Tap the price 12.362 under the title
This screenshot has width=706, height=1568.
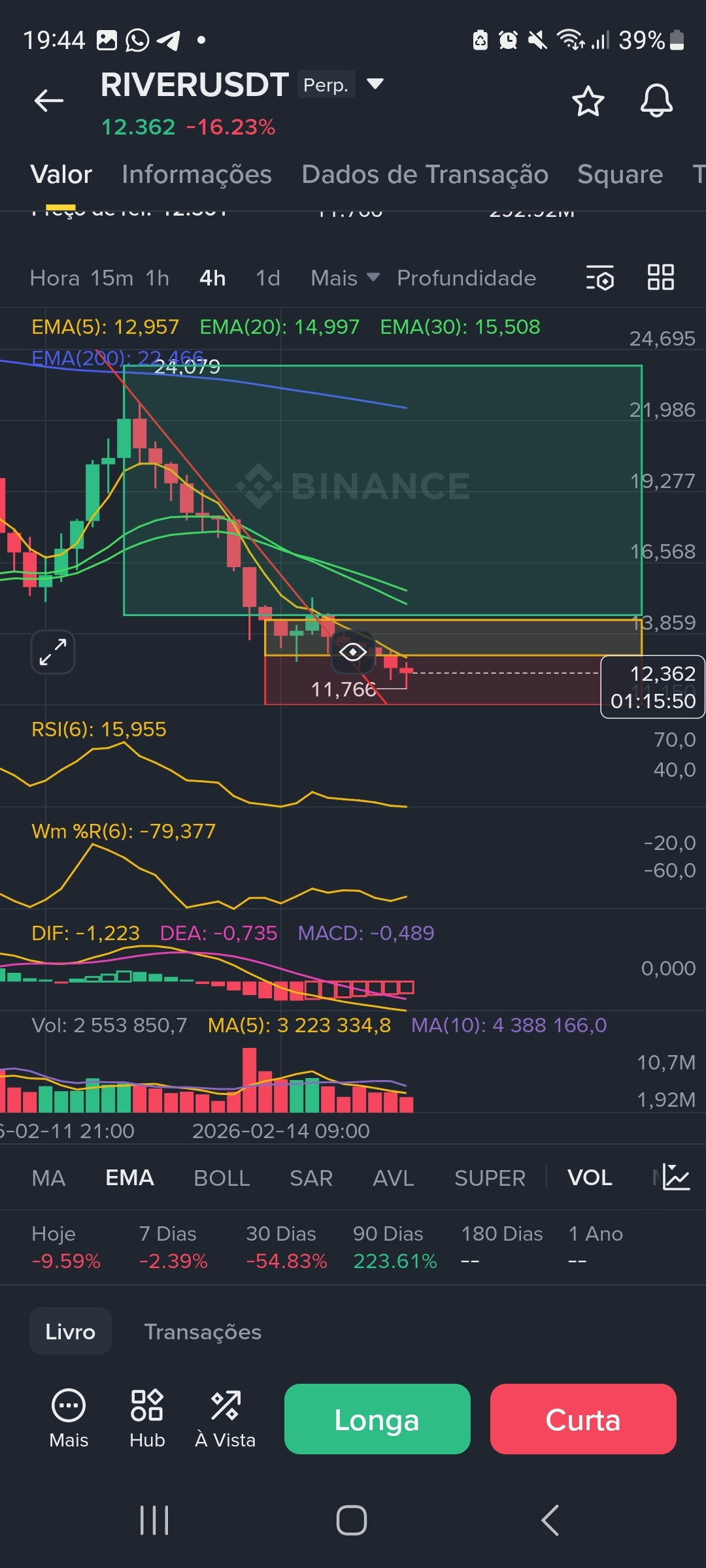coord(139,127)
